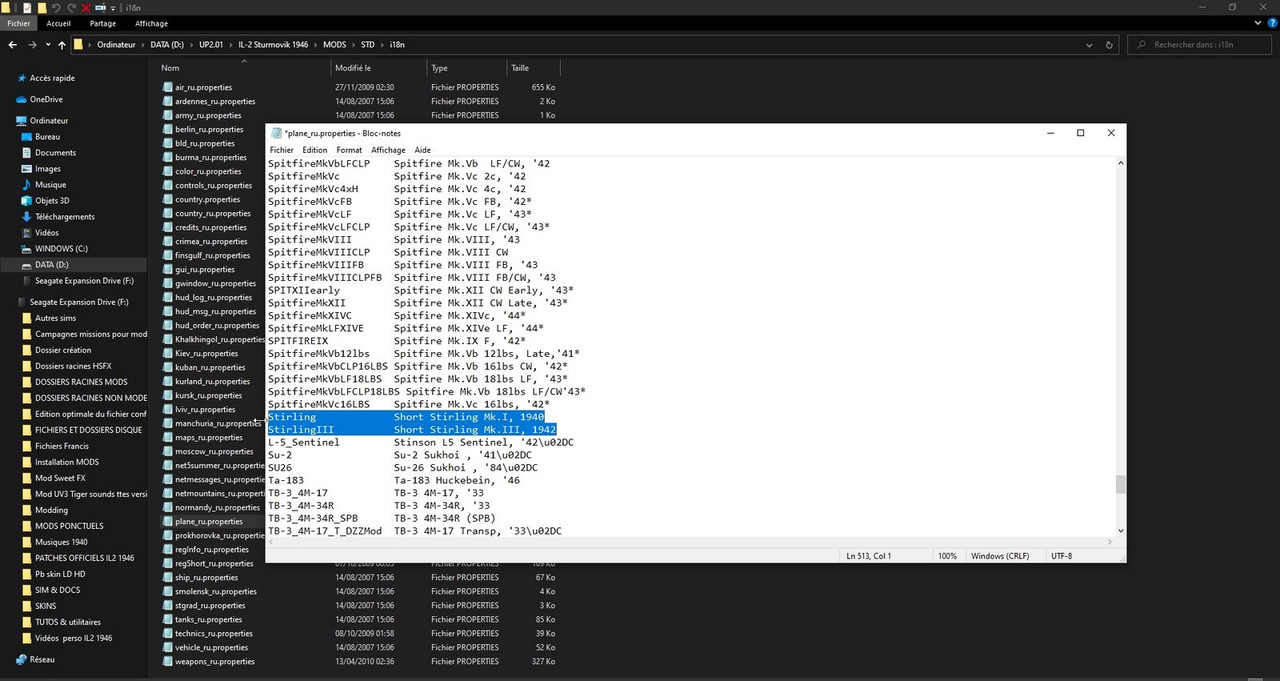This screenshot has height=681, width=1280.
Task: Switch to Partage ribbon tab
Action: click(102, 23)
